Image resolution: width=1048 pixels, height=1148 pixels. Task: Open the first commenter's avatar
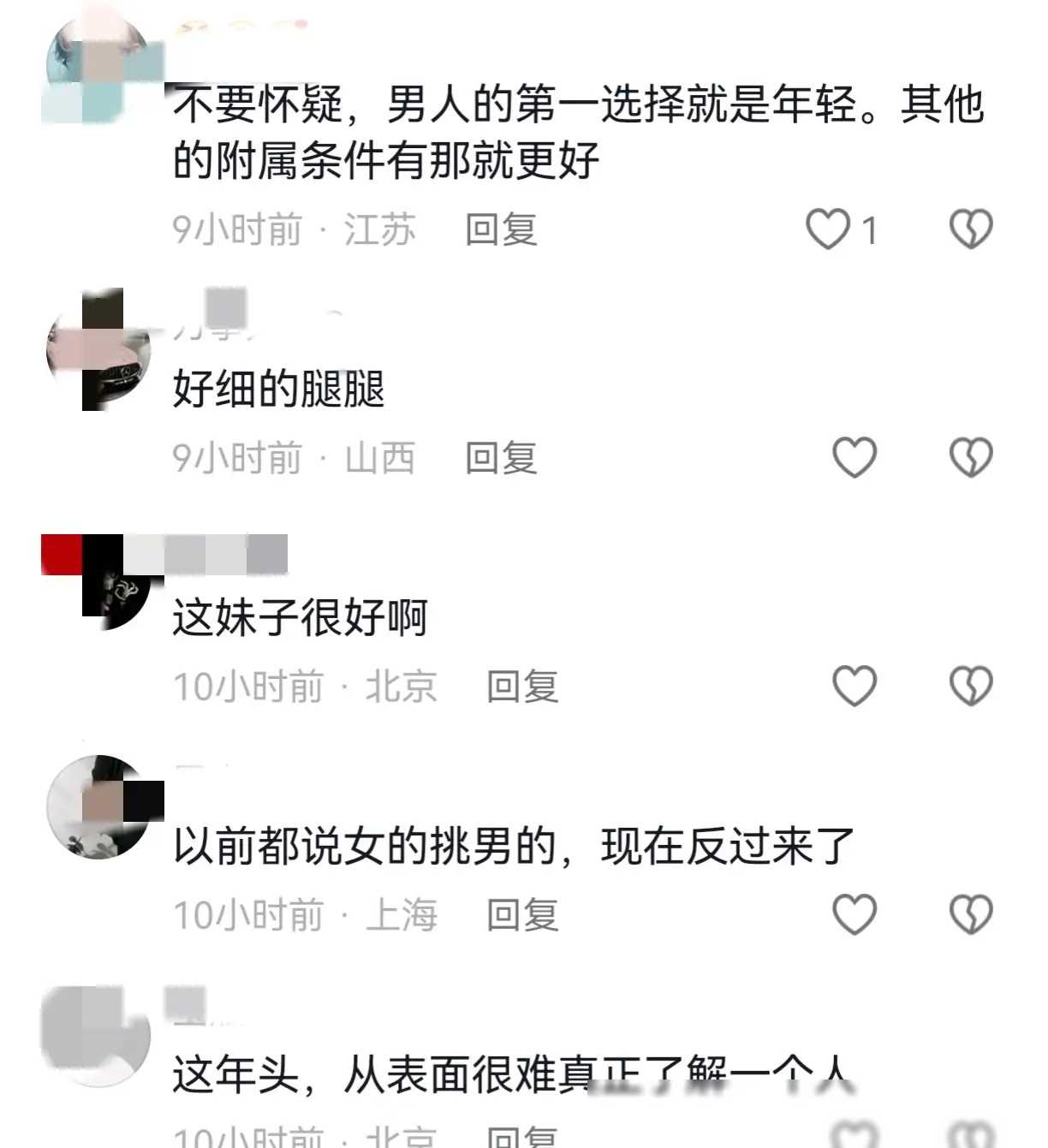tap(98, 67)
